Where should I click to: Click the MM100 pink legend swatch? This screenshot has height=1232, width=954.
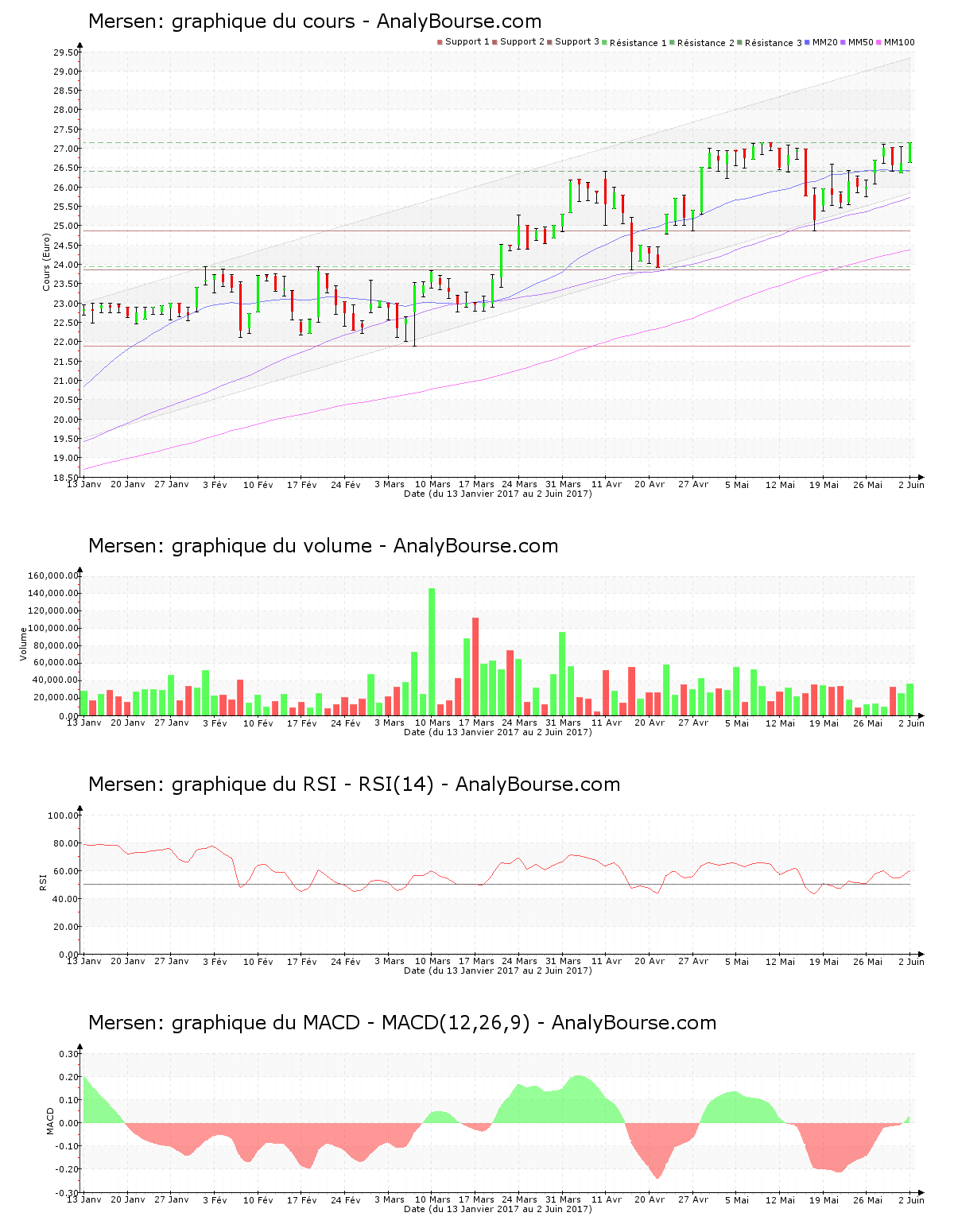coord(879,42)
